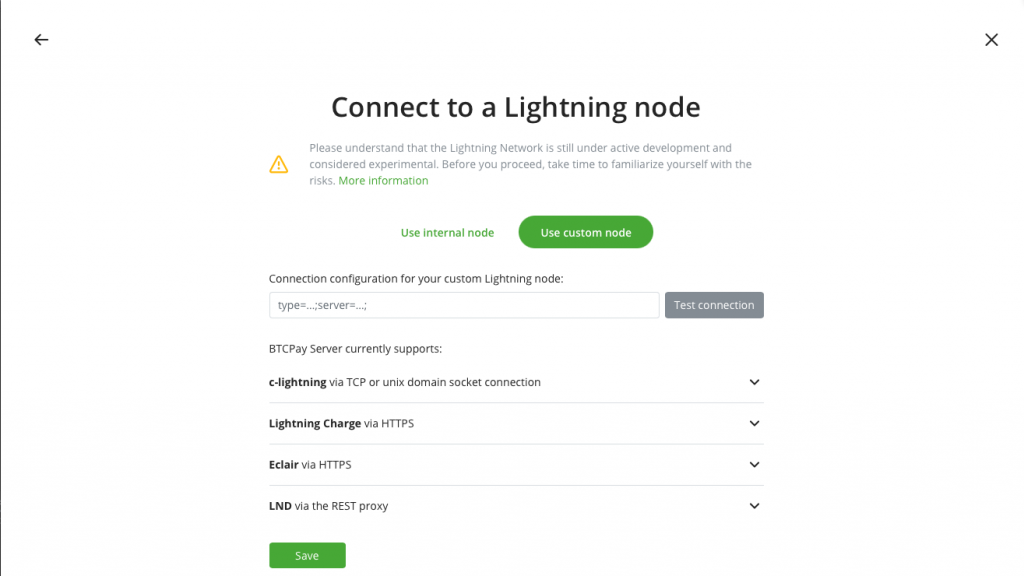This screenshot has height=576, width=1024.
Task: Click the Test connection button
Action: click(714, 305)
